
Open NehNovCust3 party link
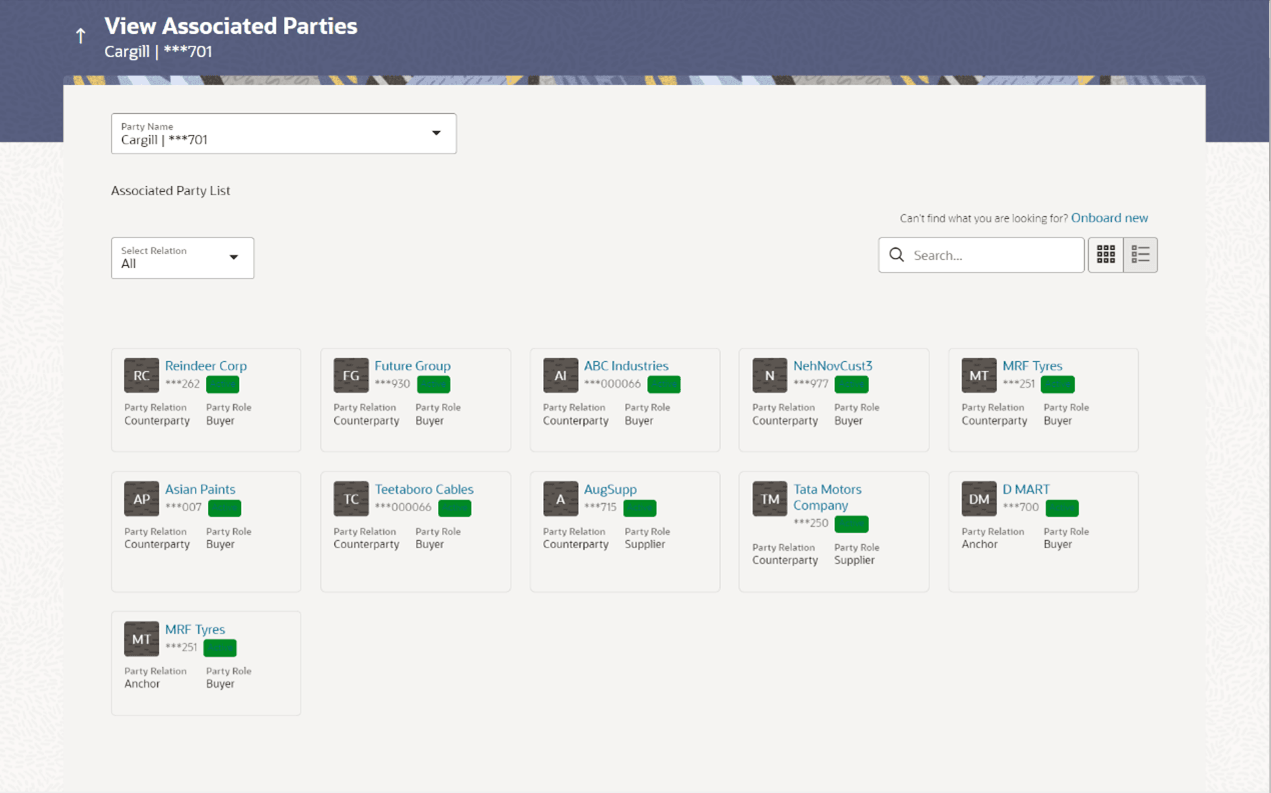tap(832, 366)
